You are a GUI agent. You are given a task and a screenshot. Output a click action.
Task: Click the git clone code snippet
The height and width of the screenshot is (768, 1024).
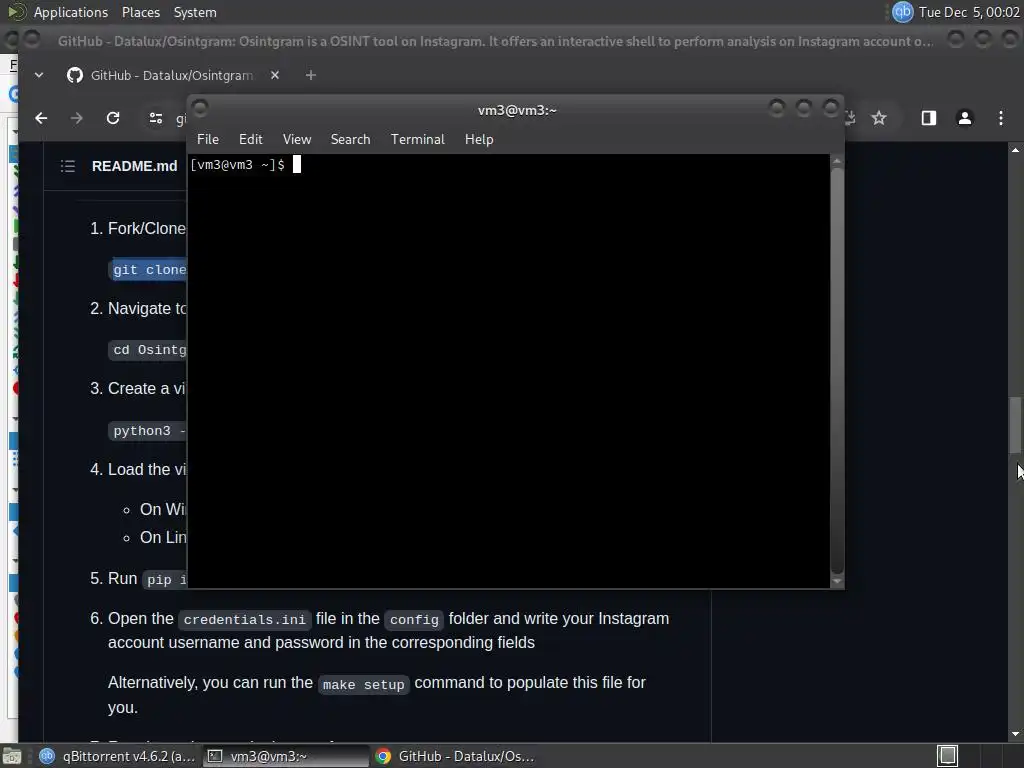(x=148, y=270)
